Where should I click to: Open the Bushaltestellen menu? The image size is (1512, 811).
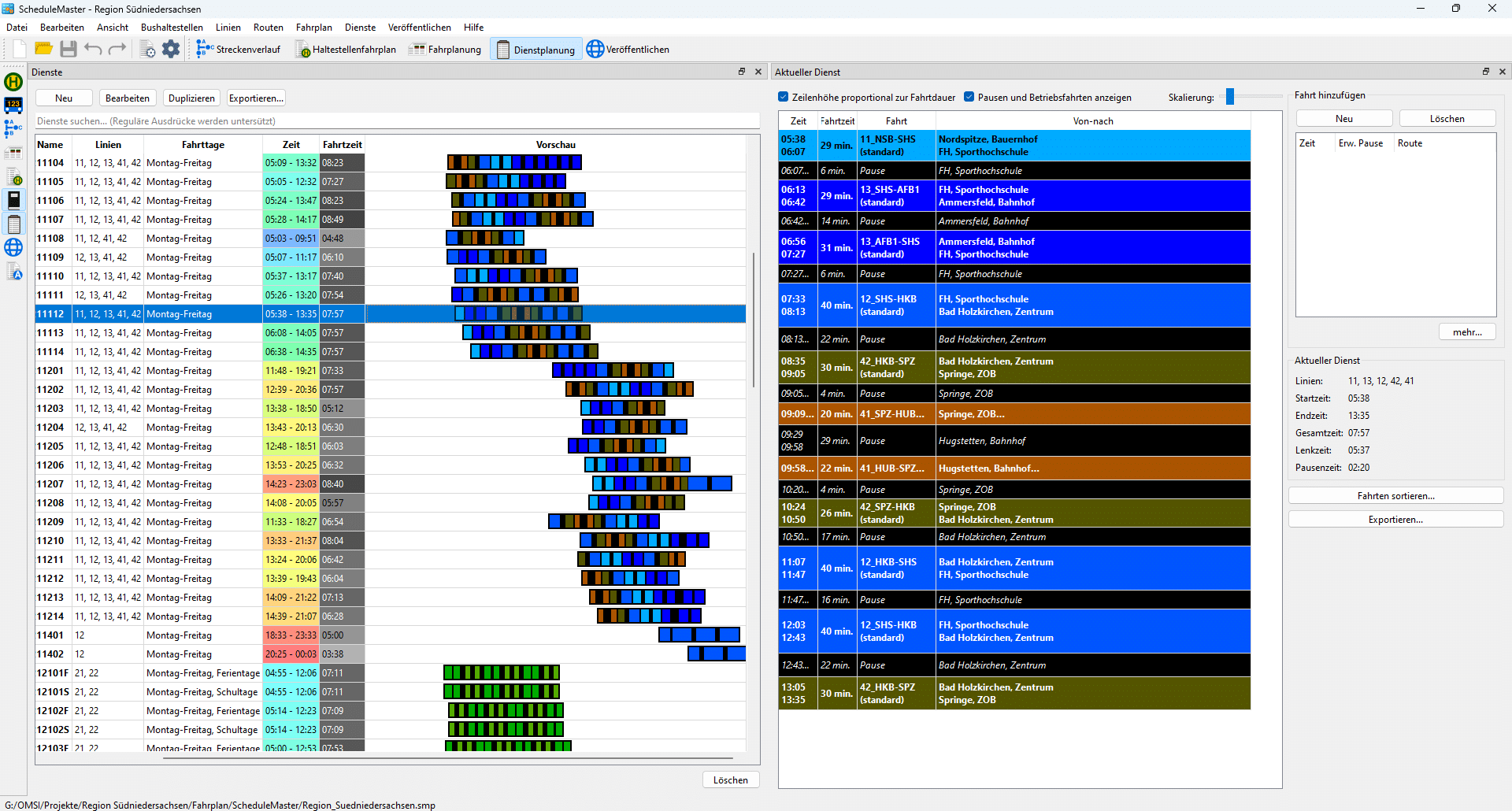click(172, 28)
